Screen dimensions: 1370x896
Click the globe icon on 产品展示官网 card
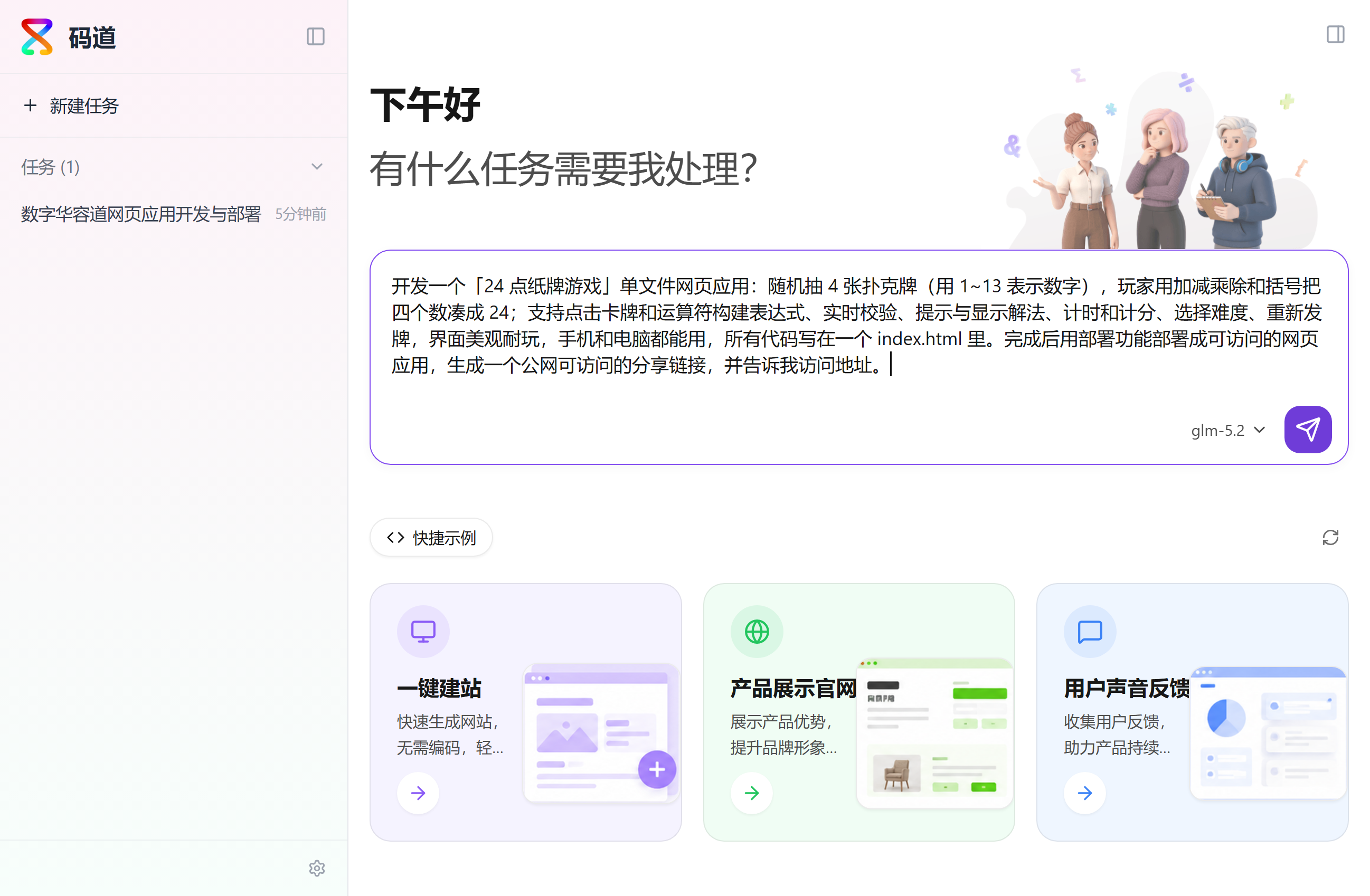(x=757, y=631)
